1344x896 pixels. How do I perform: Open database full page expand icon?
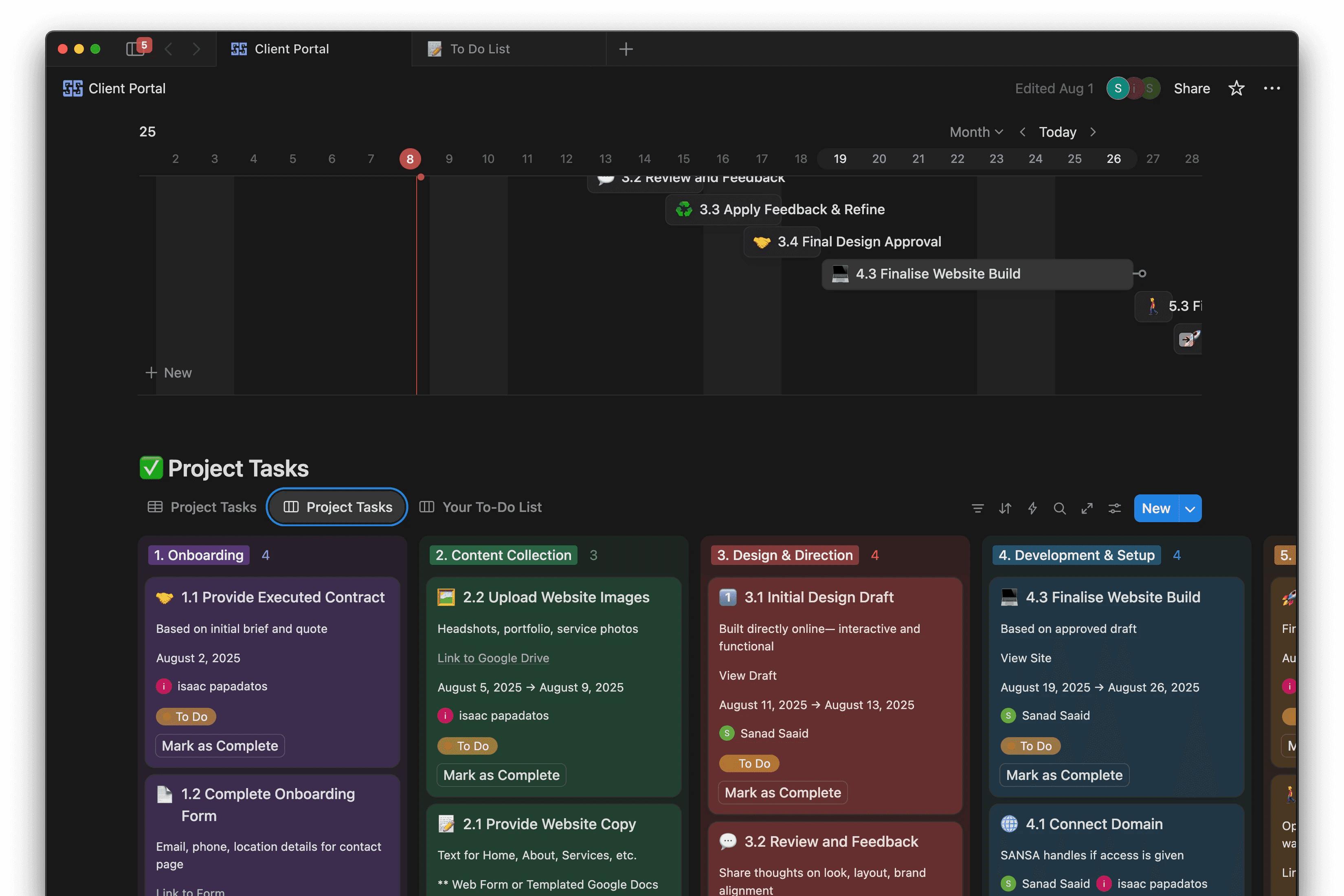coord(1087,508)
